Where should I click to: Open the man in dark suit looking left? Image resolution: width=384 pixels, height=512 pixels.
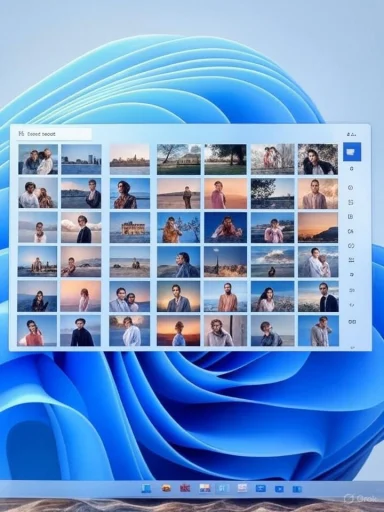click(x=318, y=296)
